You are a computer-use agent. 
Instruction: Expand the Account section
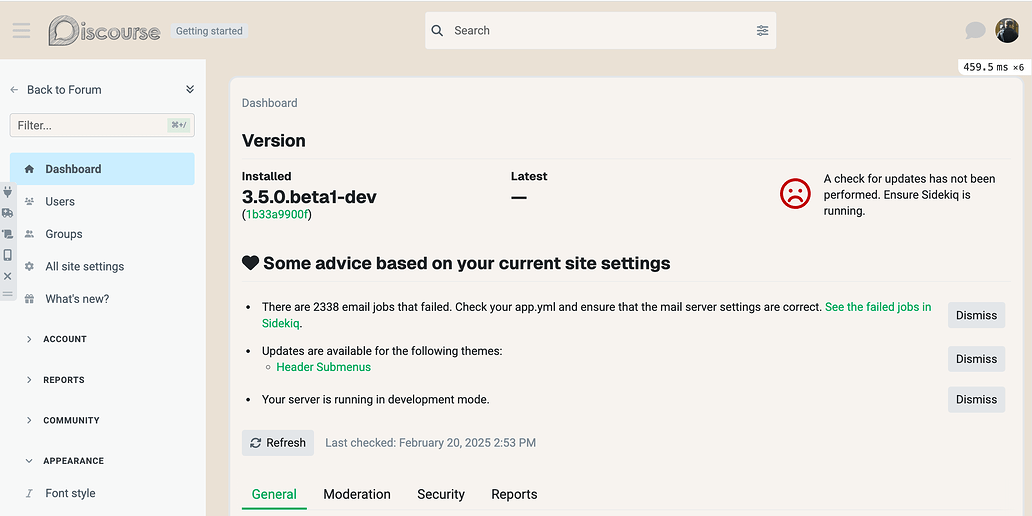point(64,339)
